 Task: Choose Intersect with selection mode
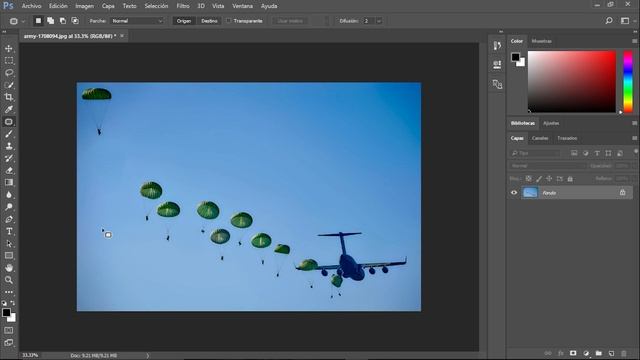[75, 20]
